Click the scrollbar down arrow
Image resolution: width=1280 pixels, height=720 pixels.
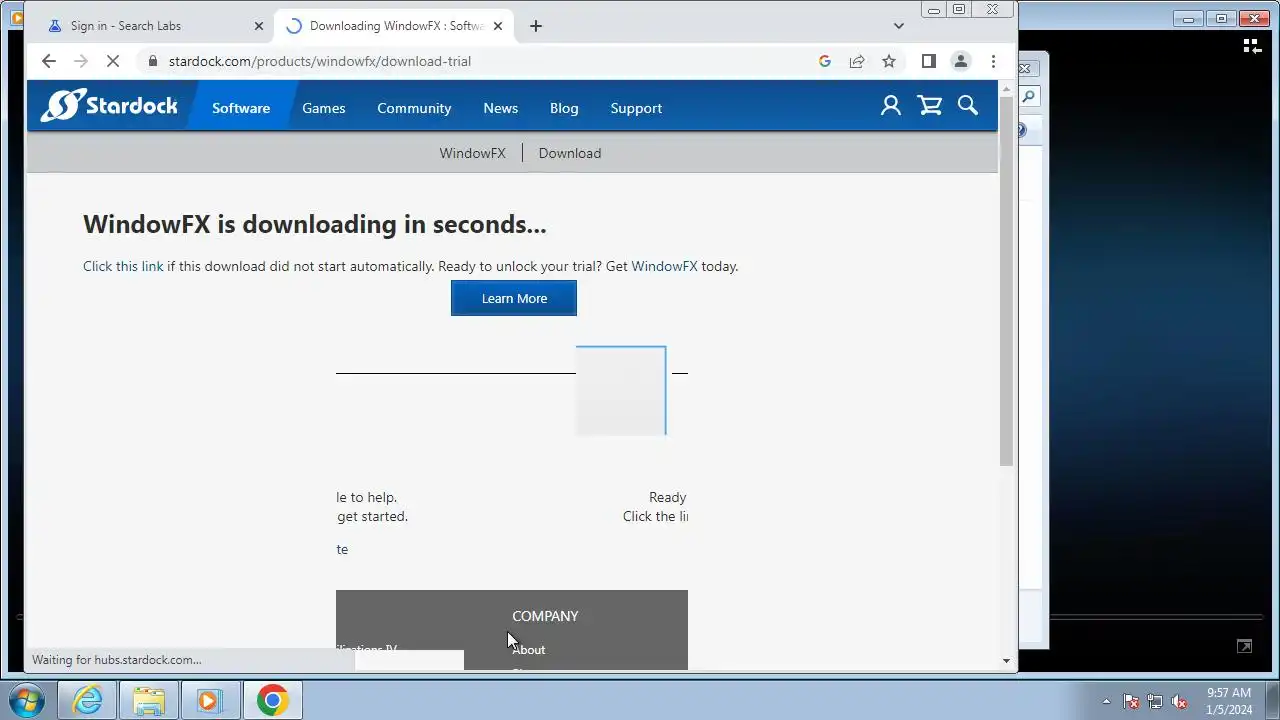click(x=1006, y=661)
